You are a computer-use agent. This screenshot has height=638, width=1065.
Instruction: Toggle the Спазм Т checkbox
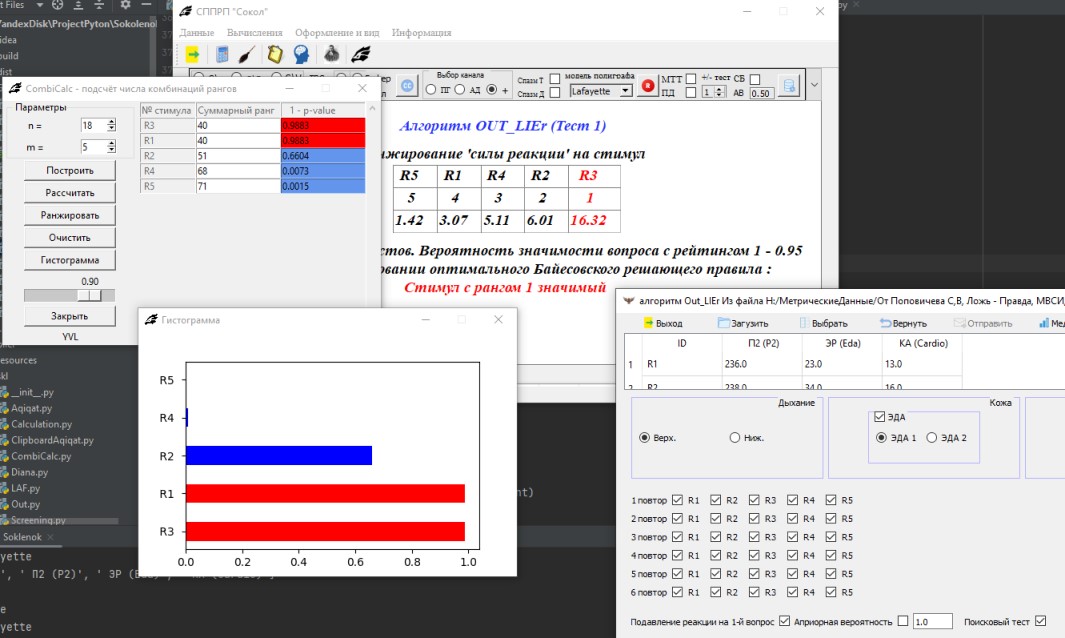[555, 79]
